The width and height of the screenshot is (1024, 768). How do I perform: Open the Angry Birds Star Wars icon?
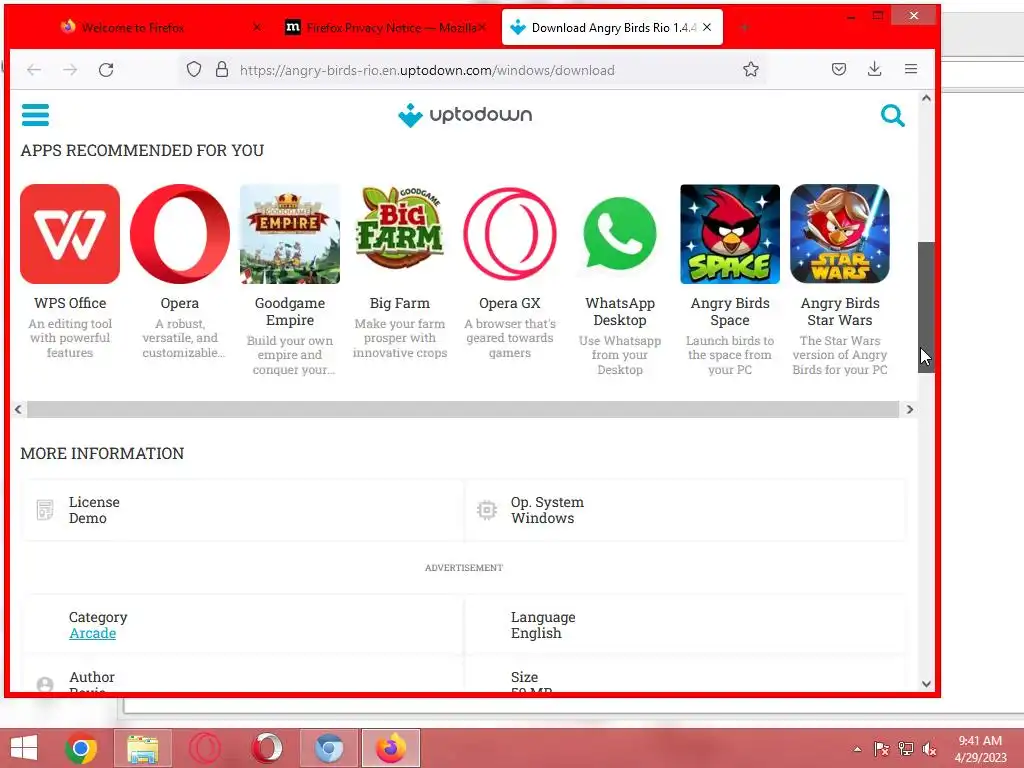840,234
